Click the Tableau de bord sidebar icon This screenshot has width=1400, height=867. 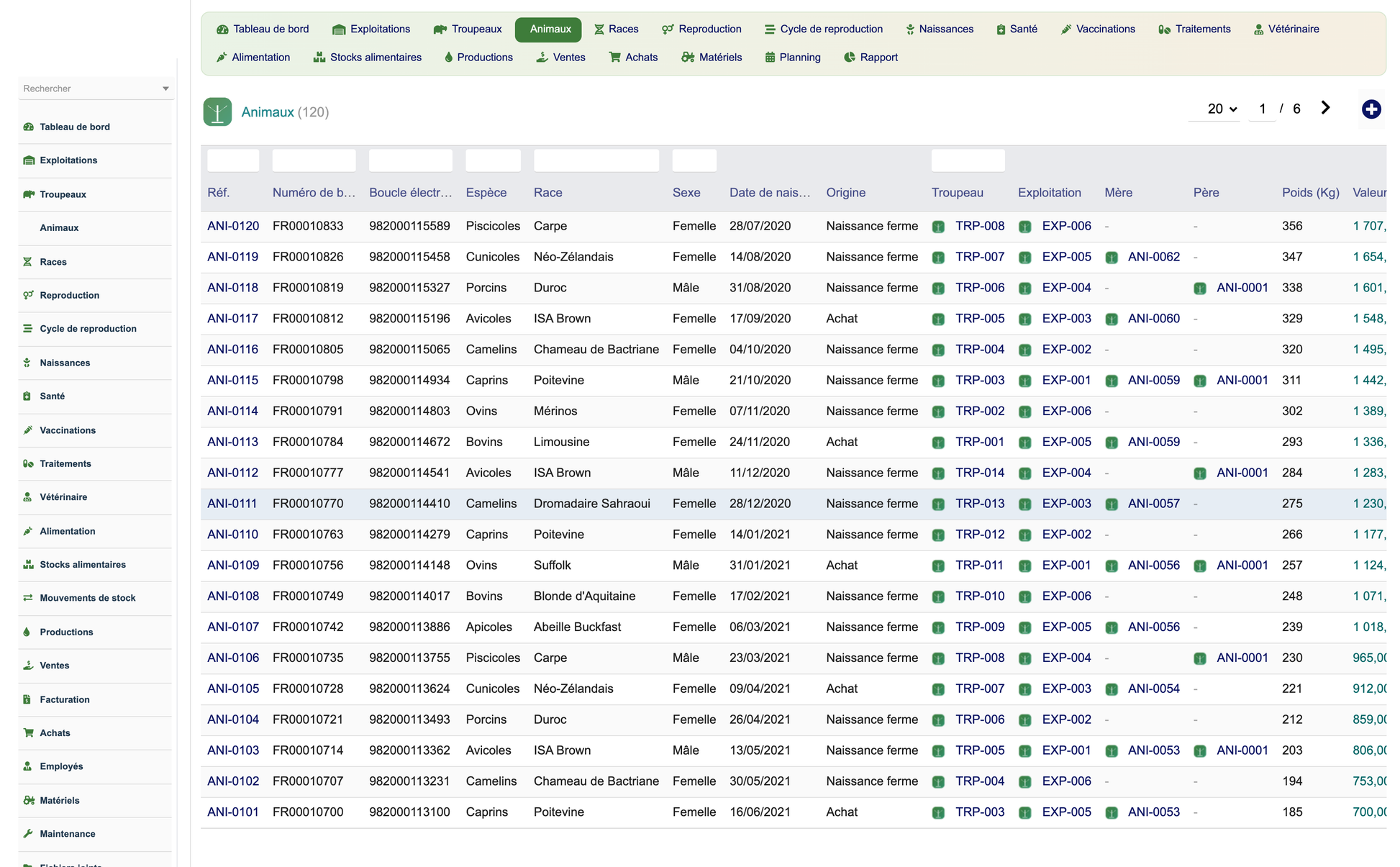coord(29,127)
